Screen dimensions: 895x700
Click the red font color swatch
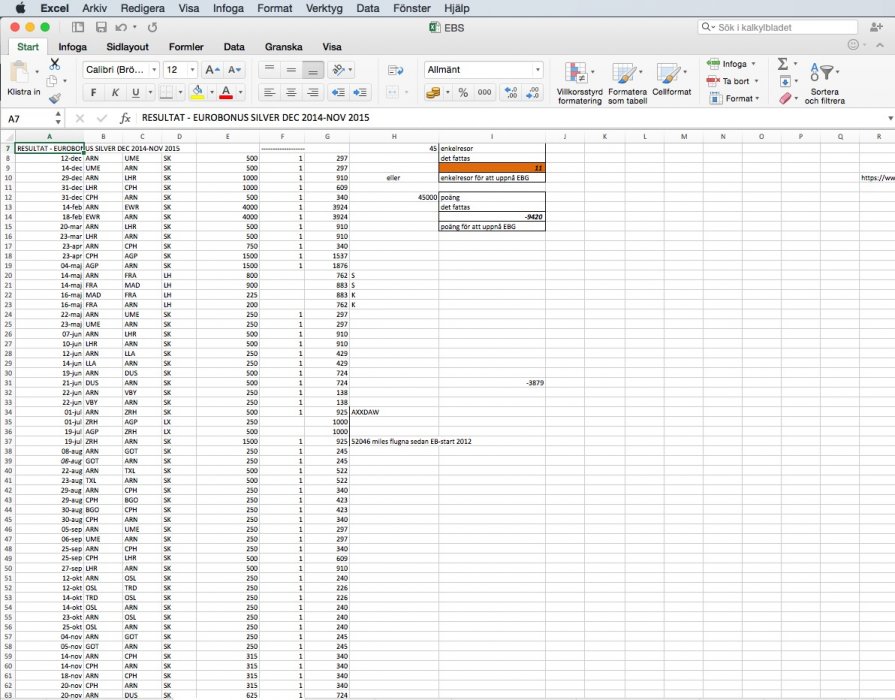click(226, 93)
